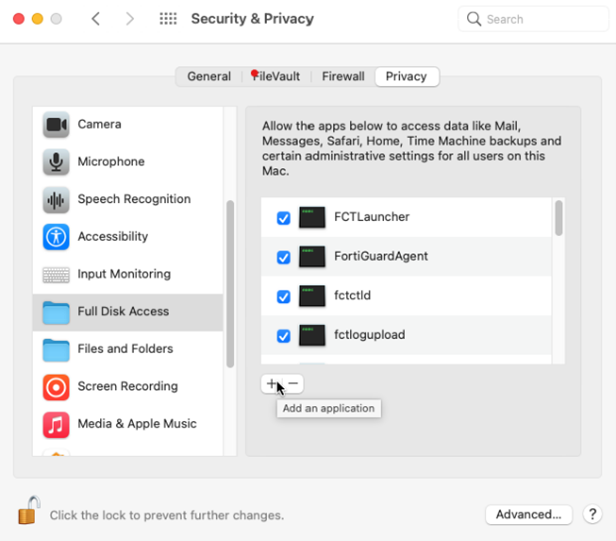Open the Accessibility privacy section

[x=112, y=237]
